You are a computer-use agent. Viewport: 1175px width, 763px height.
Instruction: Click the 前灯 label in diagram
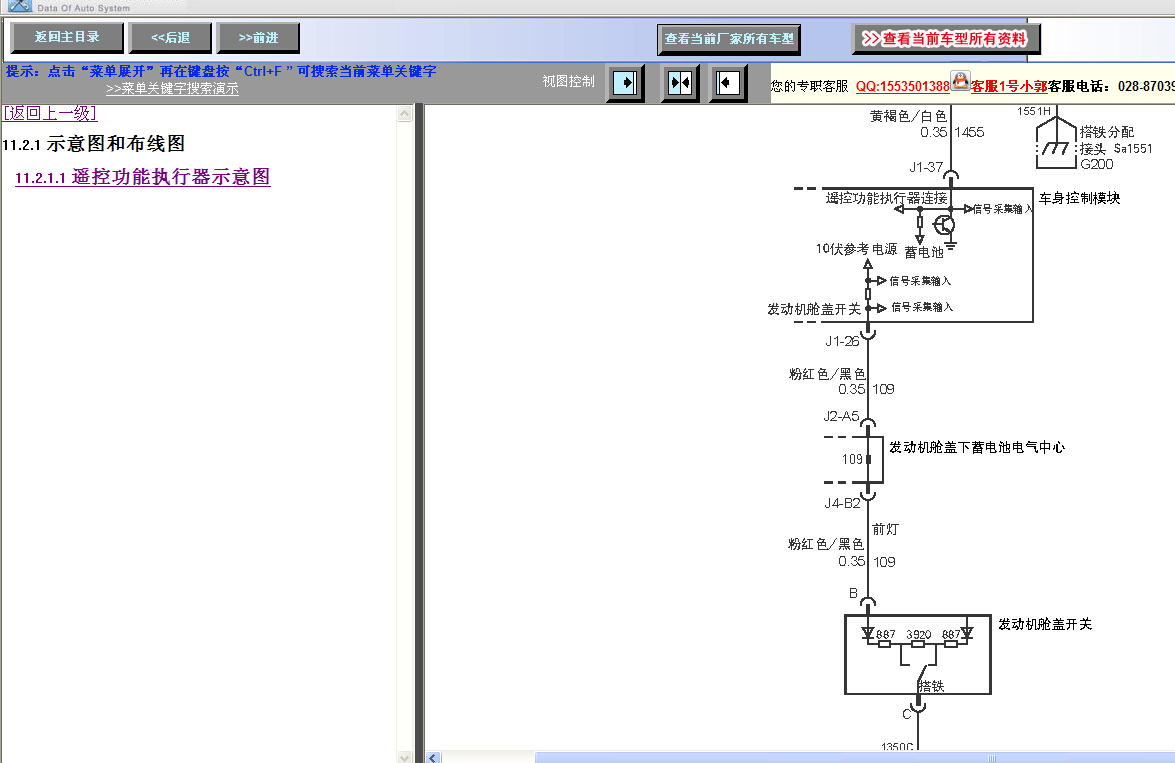pos(886,529)
